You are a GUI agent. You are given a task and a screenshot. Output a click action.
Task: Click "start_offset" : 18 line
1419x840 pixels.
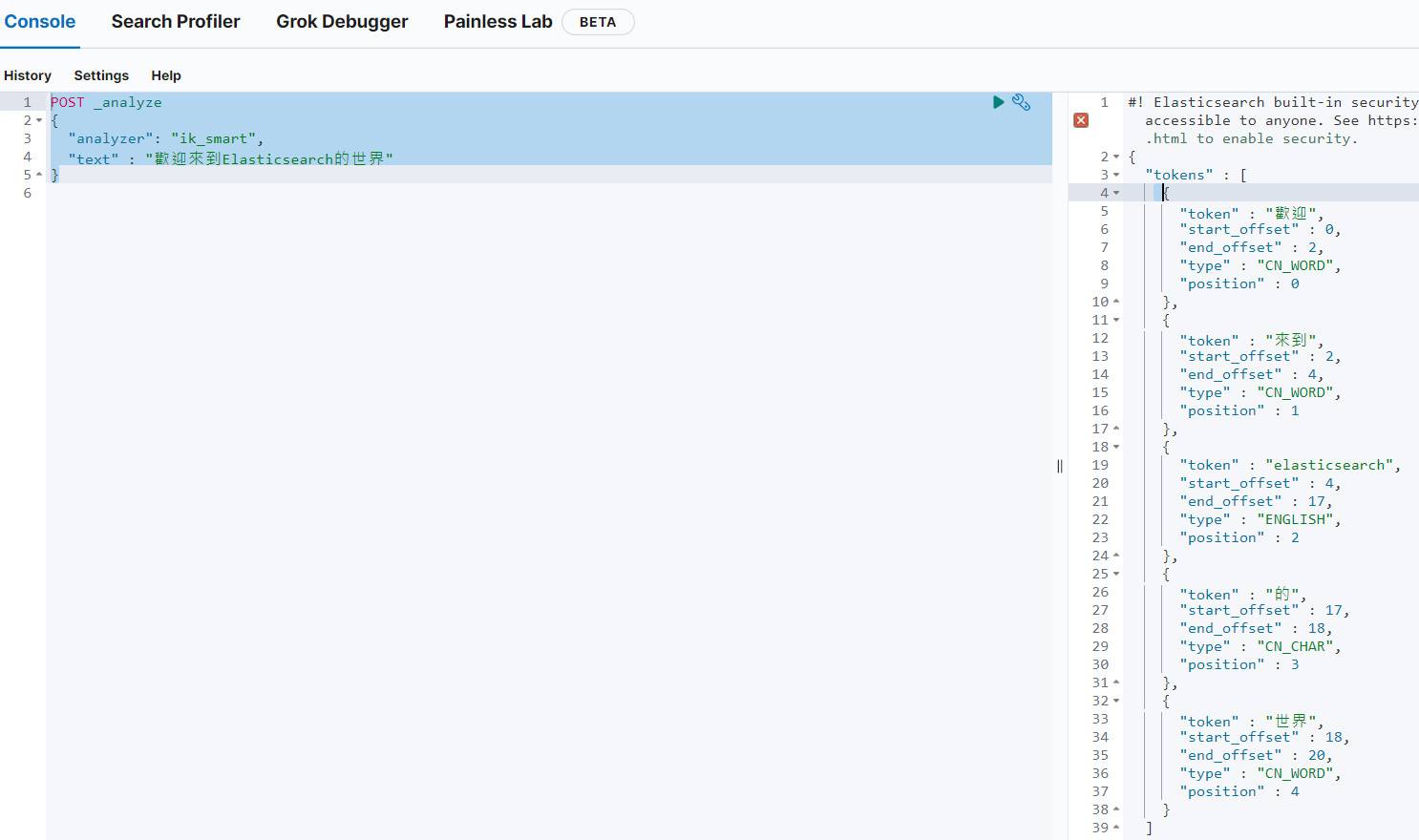(x=1264, y=738)
